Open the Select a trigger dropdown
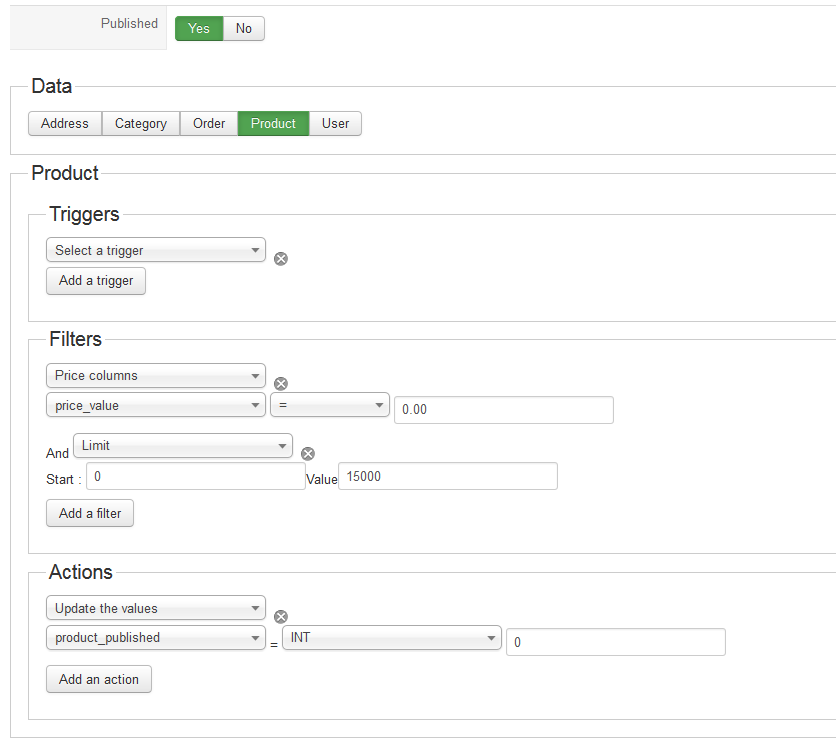The image size is (836, 748). (156, 250)
